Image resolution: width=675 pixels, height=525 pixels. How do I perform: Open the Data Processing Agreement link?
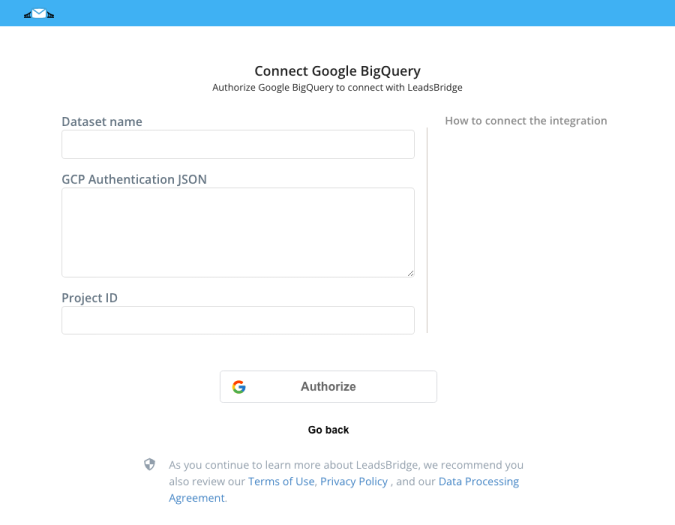point(479,481)
